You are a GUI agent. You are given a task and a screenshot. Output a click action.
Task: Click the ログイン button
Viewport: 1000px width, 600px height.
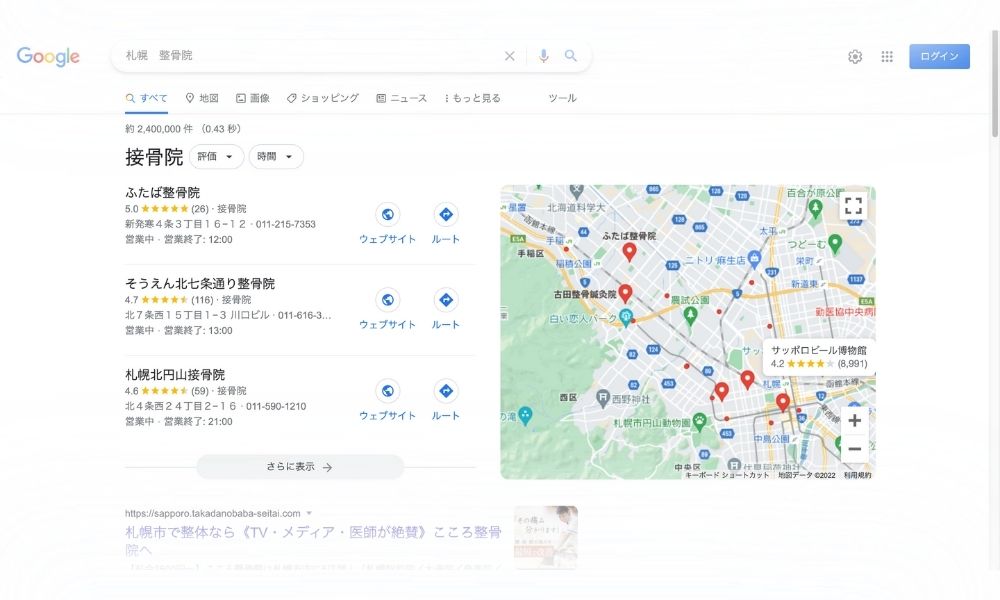939,56
